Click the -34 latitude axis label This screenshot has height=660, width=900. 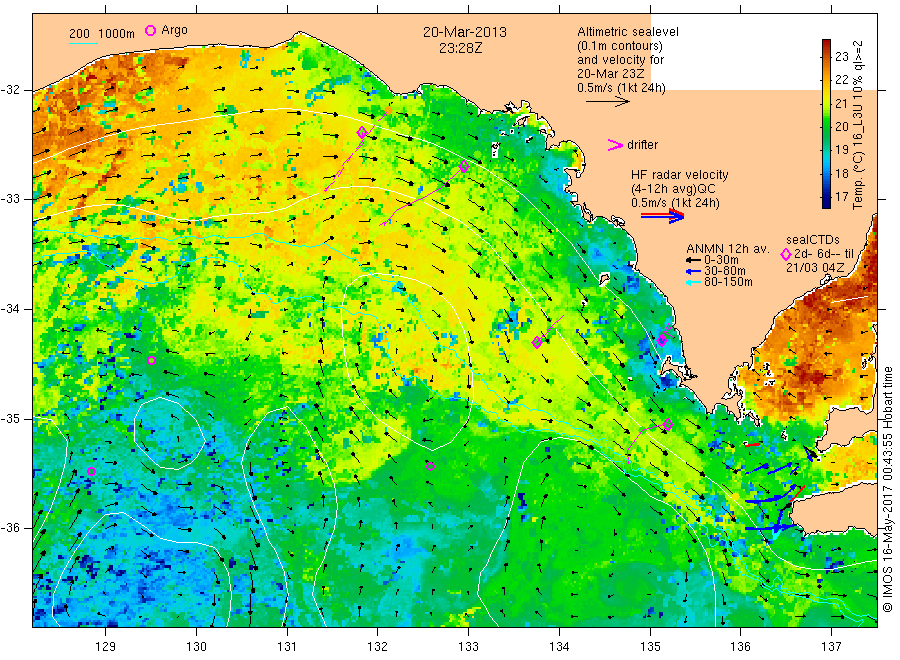click(x=10, y=309)
